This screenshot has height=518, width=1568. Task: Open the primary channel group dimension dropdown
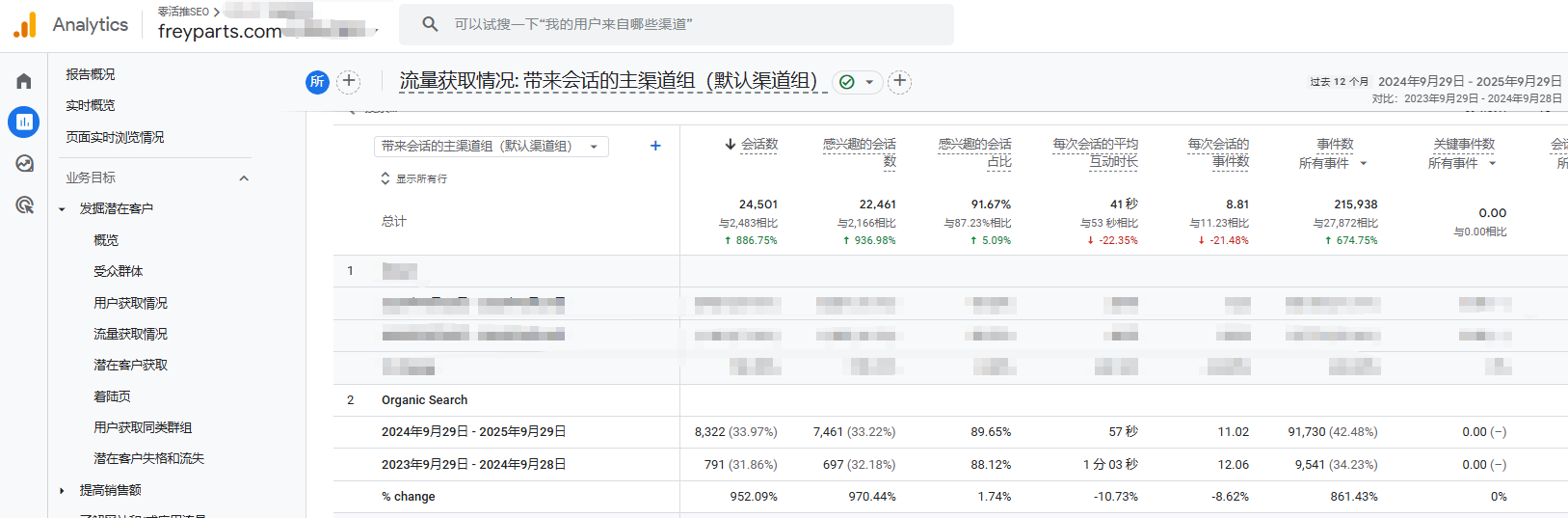491,147
